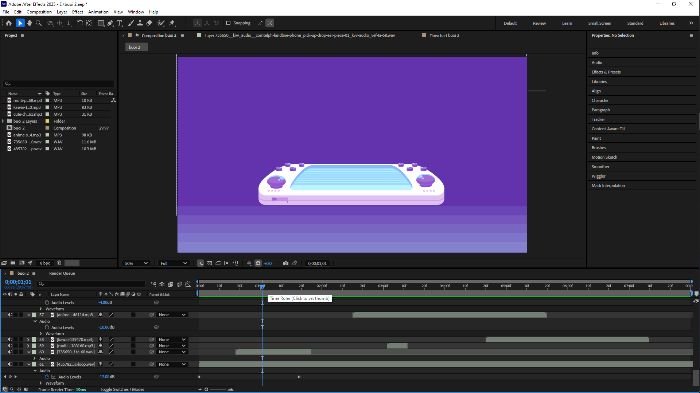Image resolution: width=700 pixels, height=393 pixels.
Task: Toggle the Snapping checkbox
Action: [x=228, y=23]
